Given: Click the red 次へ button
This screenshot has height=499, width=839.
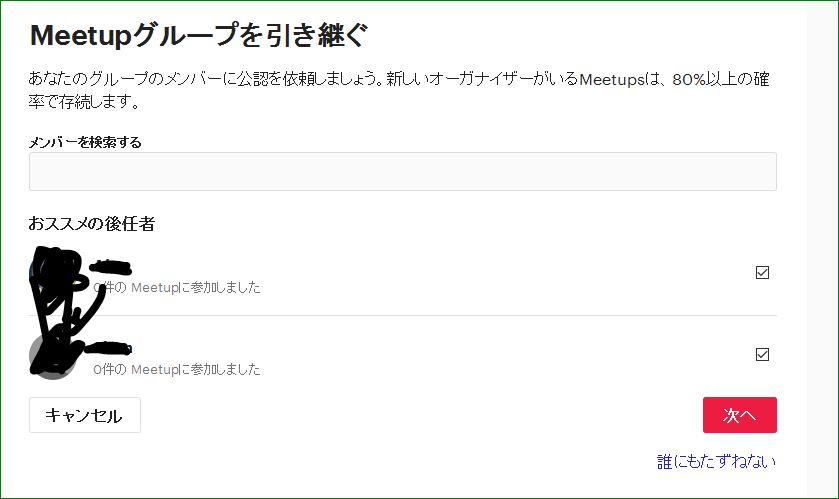Looking at the screenshot, I should (739, 415).
